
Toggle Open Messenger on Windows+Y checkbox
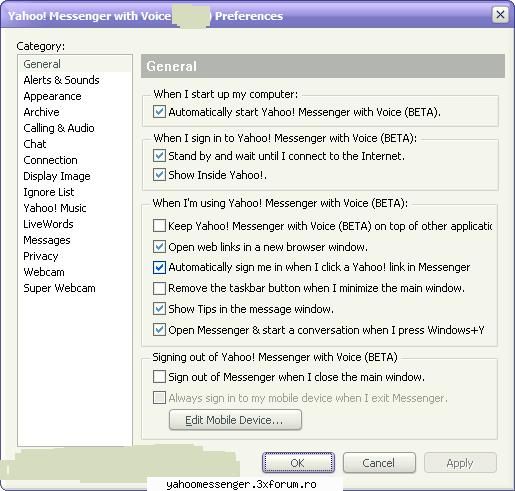pos(159,330)
